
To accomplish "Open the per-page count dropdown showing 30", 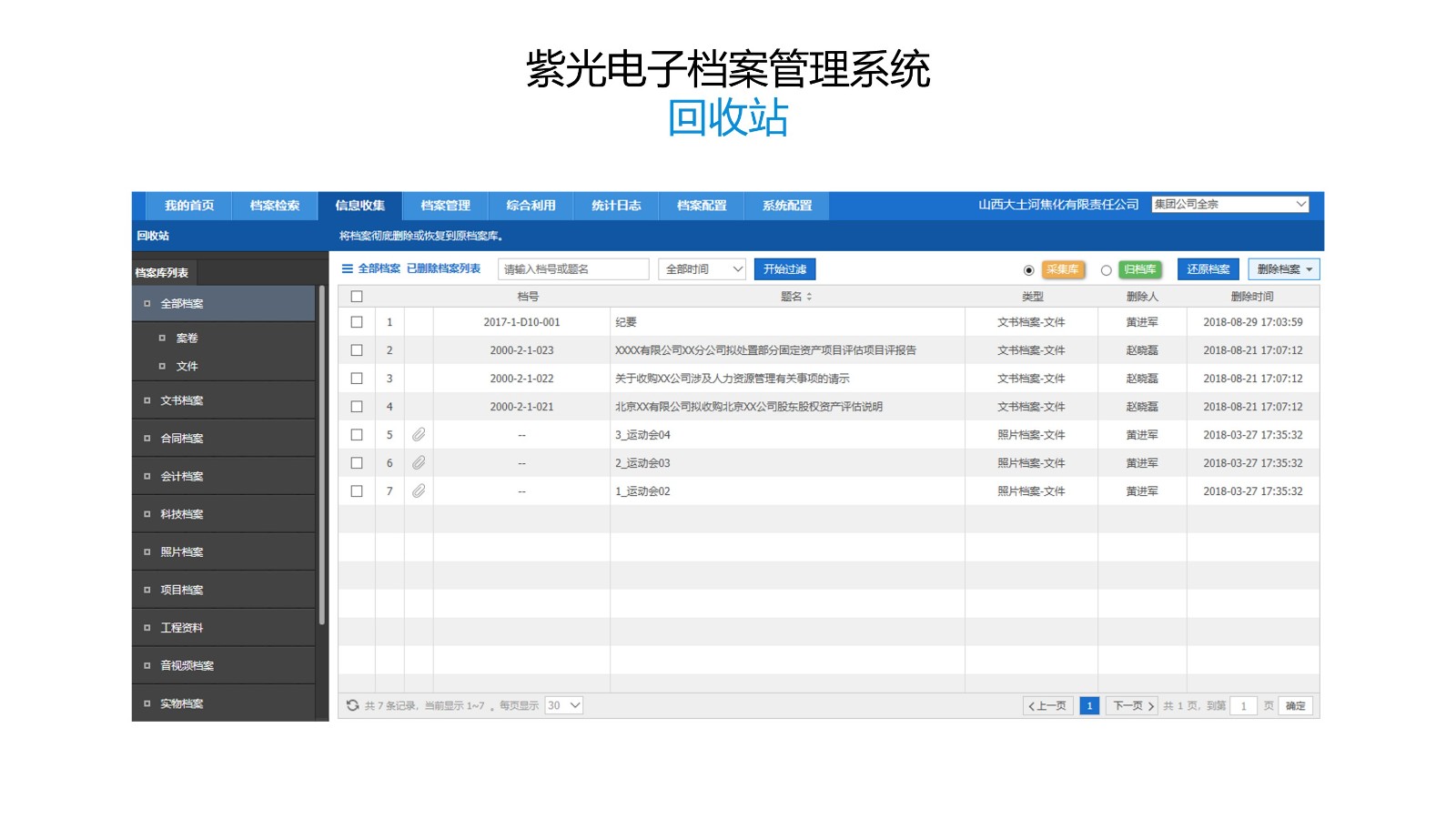I will pos(563,705).
